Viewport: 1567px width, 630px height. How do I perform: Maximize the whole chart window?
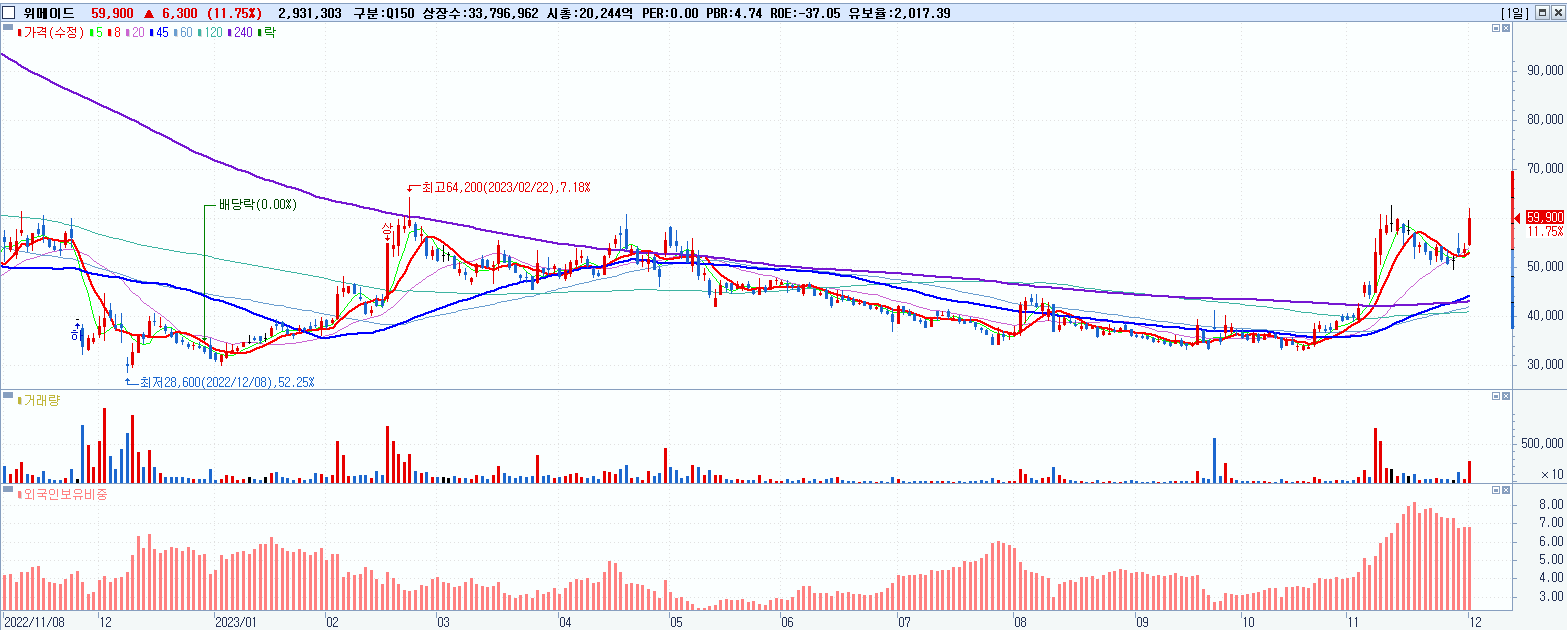click(x=1541, y=12)
